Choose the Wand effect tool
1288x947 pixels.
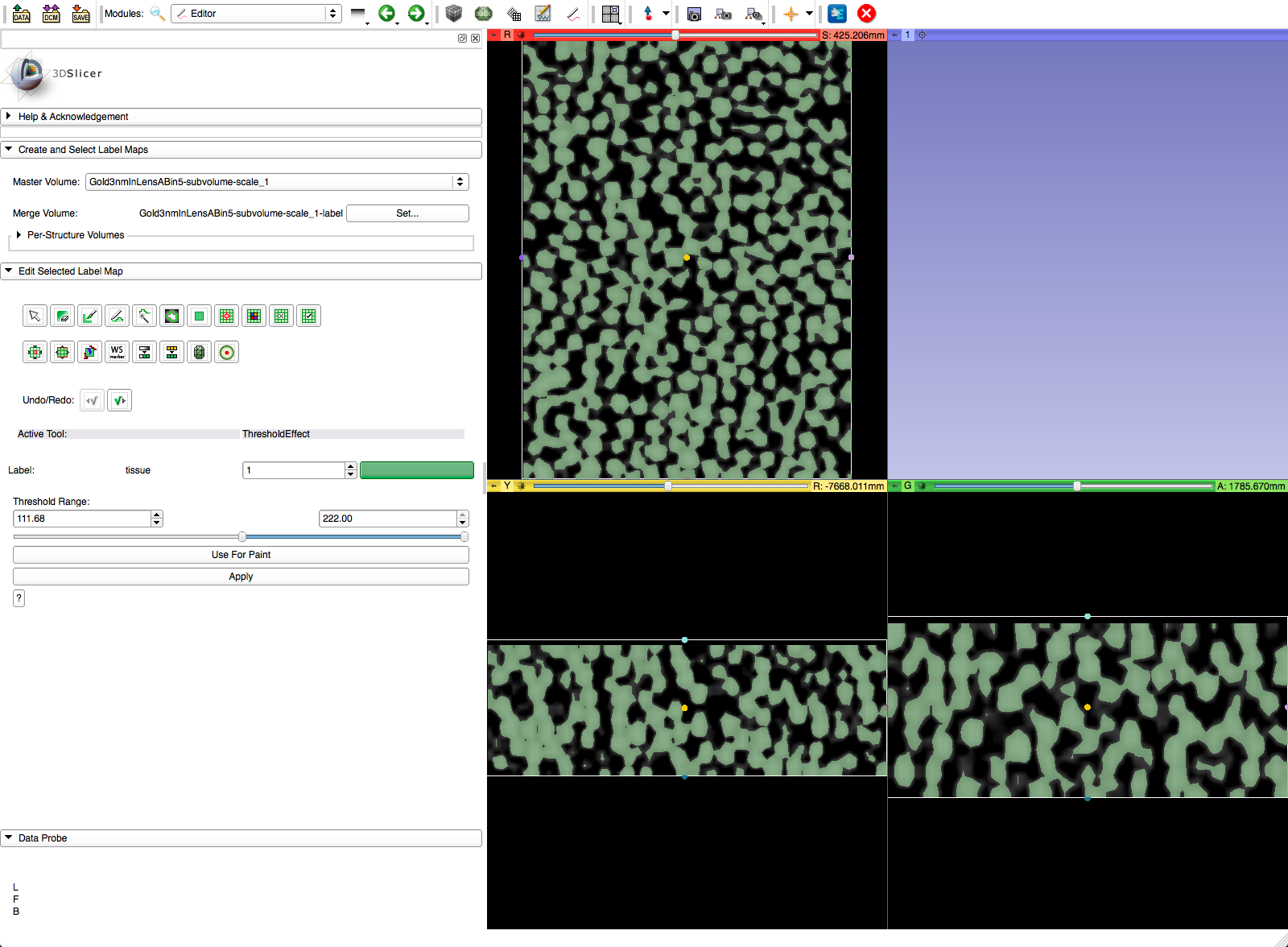coord(144,316)
